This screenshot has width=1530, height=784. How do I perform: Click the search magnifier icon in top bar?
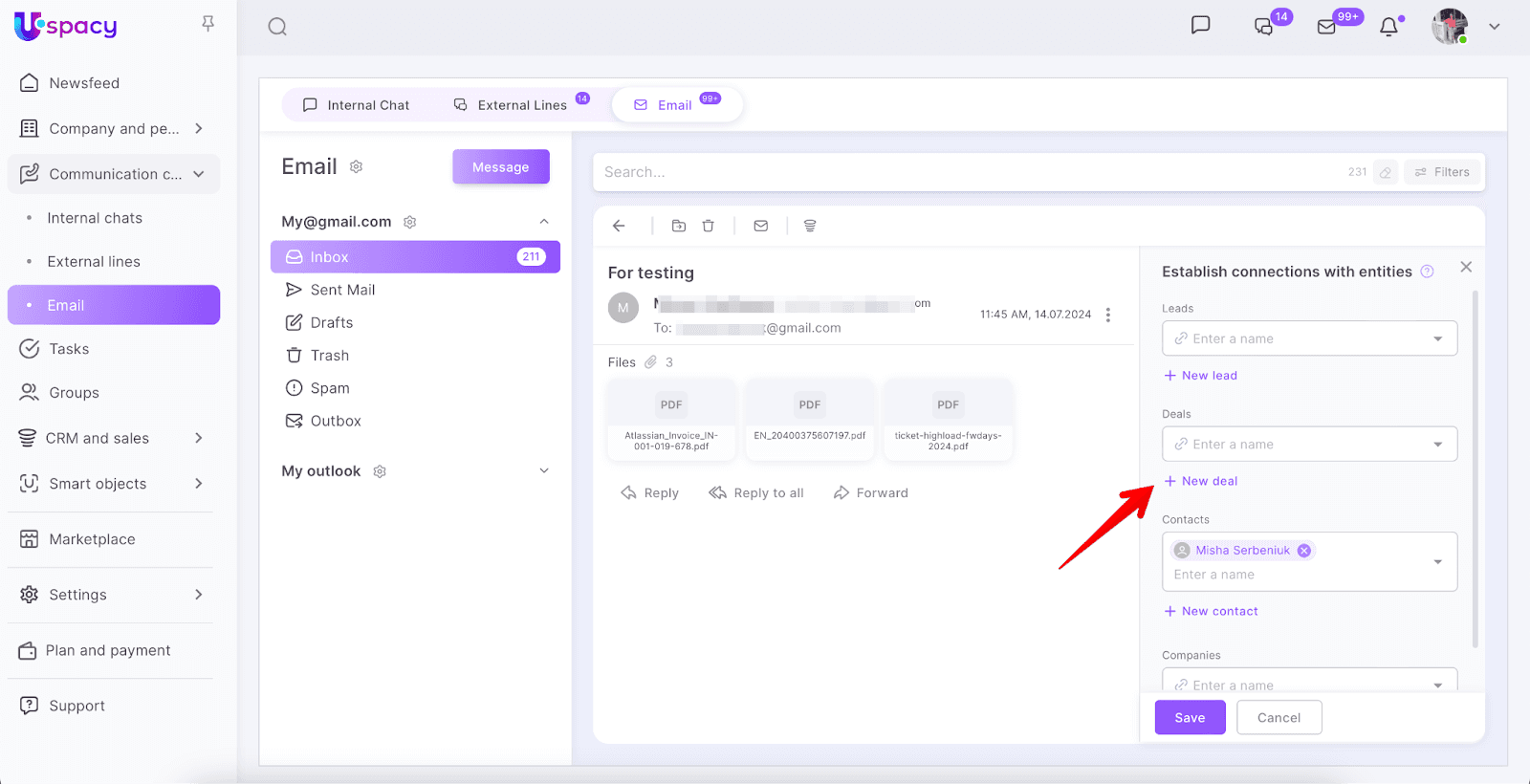click(x=277, y=27)
